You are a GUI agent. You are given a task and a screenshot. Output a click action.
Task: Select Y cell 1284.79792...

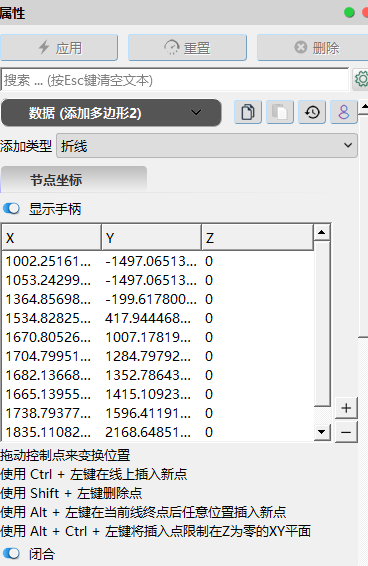click(151, 356)
